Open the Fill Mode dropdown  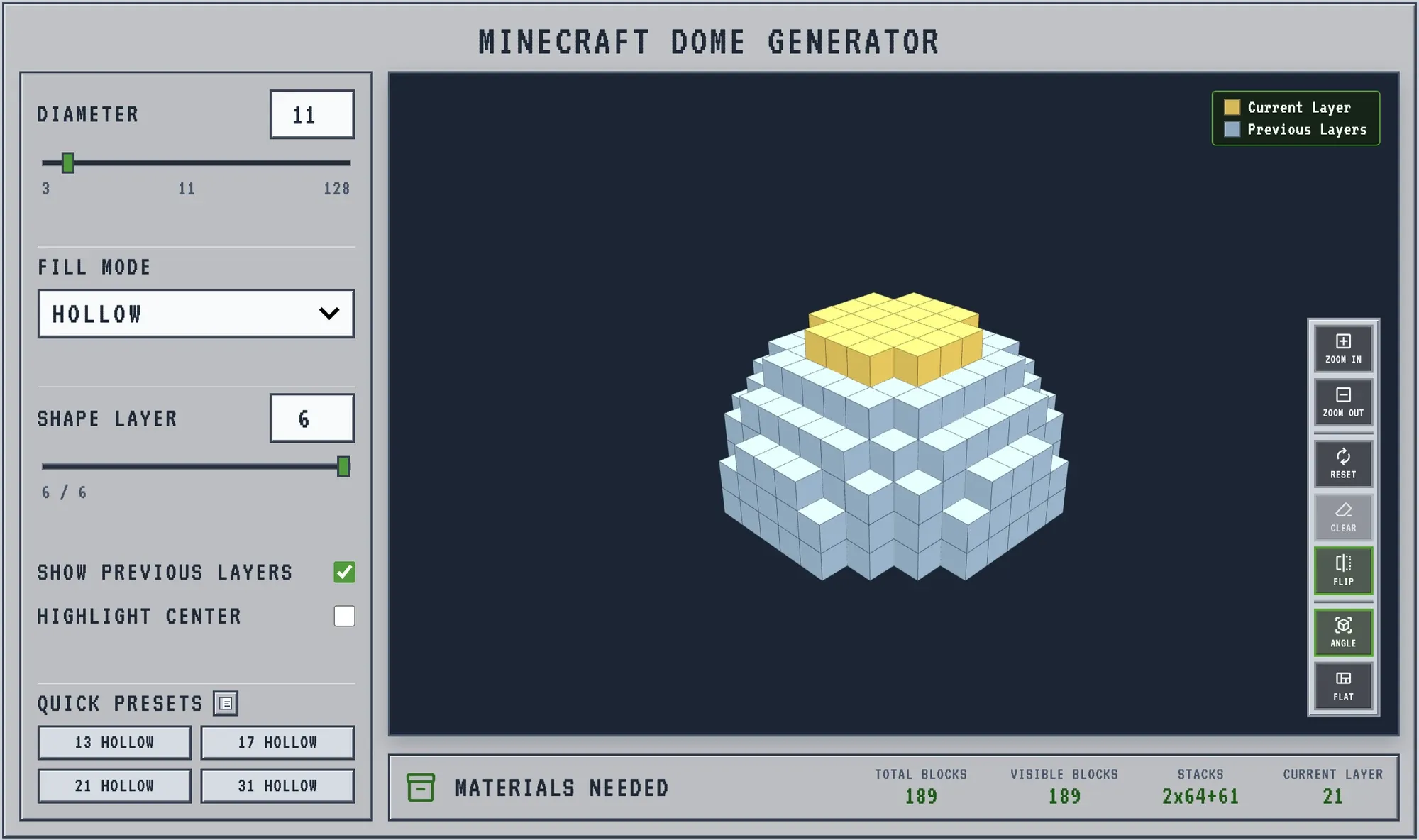pyautogui.click(x=196, y=314)
